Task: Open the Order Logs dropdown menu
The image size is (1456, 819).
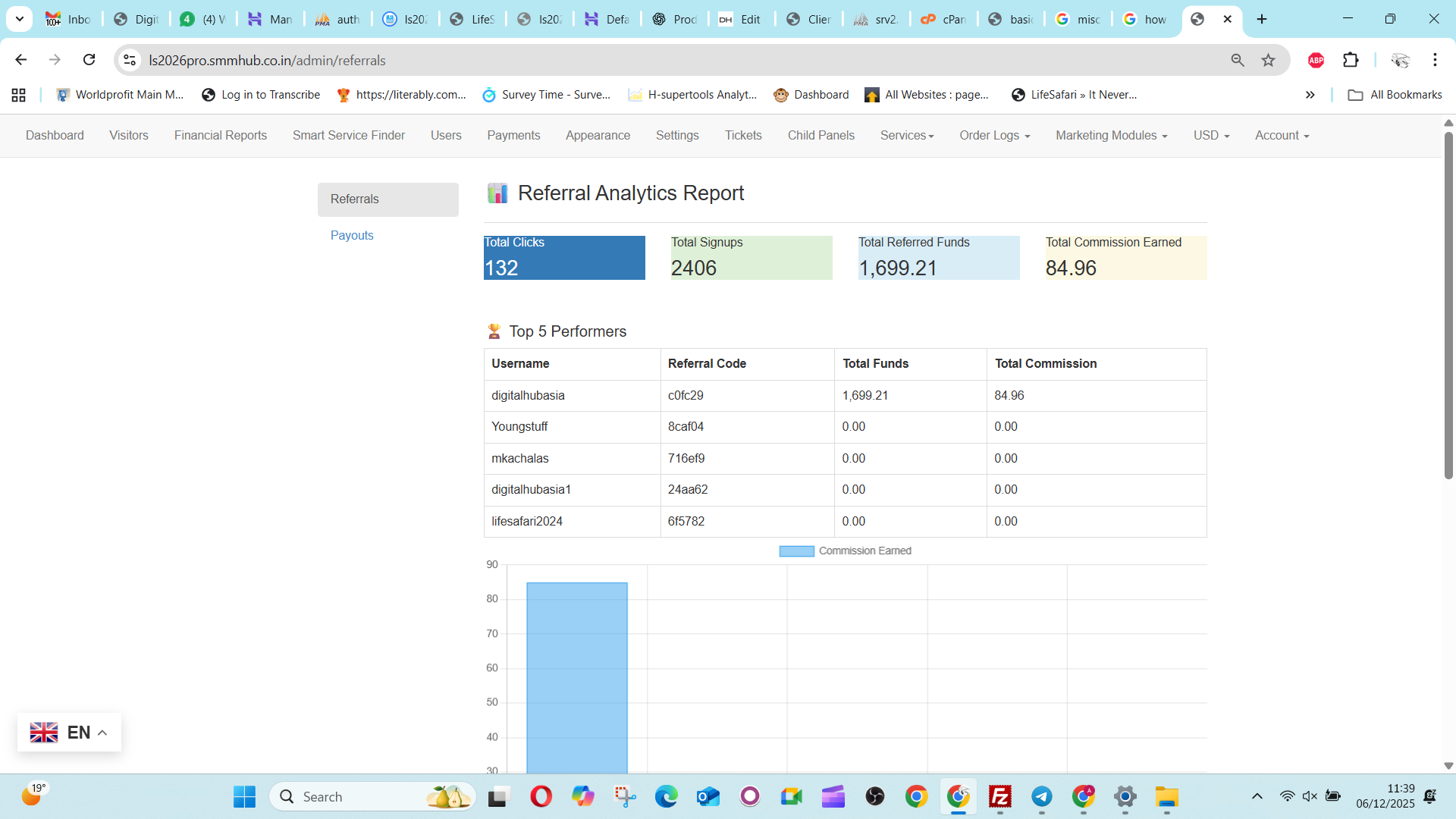Action: [994, 136]
